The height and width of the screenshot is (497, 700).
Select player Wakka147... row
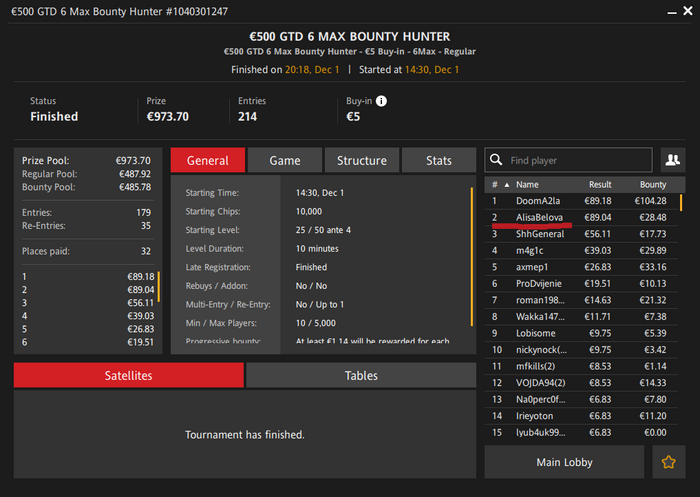coord(581,317)
